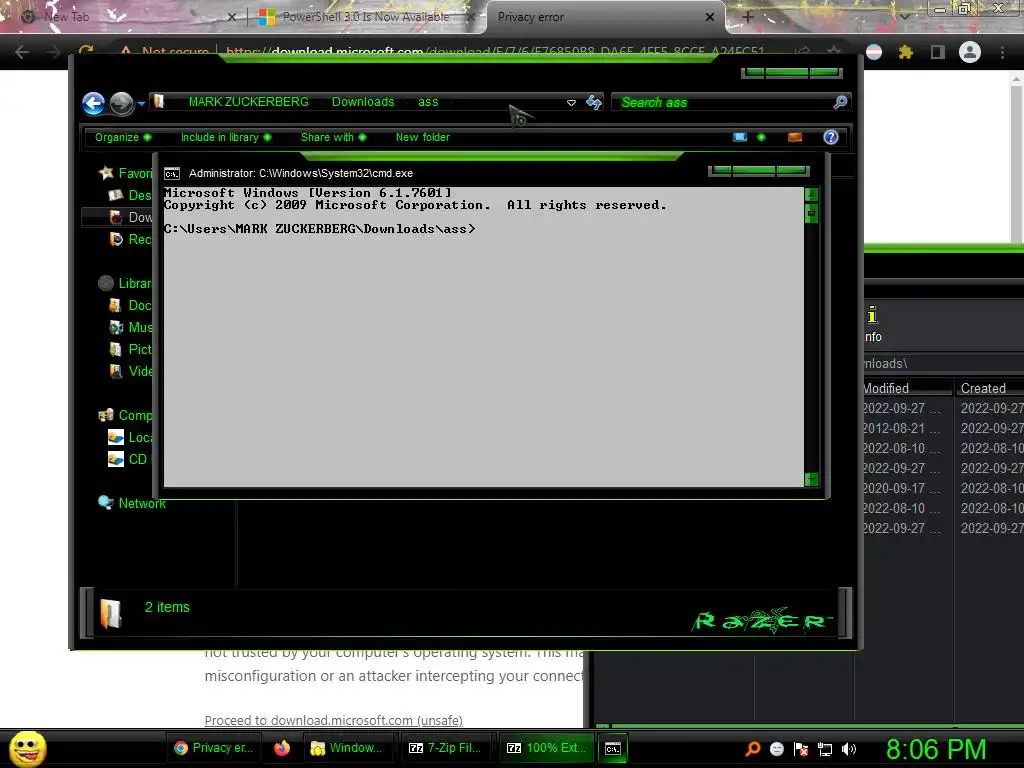Toggle Chrome side panel icon
Image resolution: width=1024 pixels, height=768 pixels.
pos(938,52)
